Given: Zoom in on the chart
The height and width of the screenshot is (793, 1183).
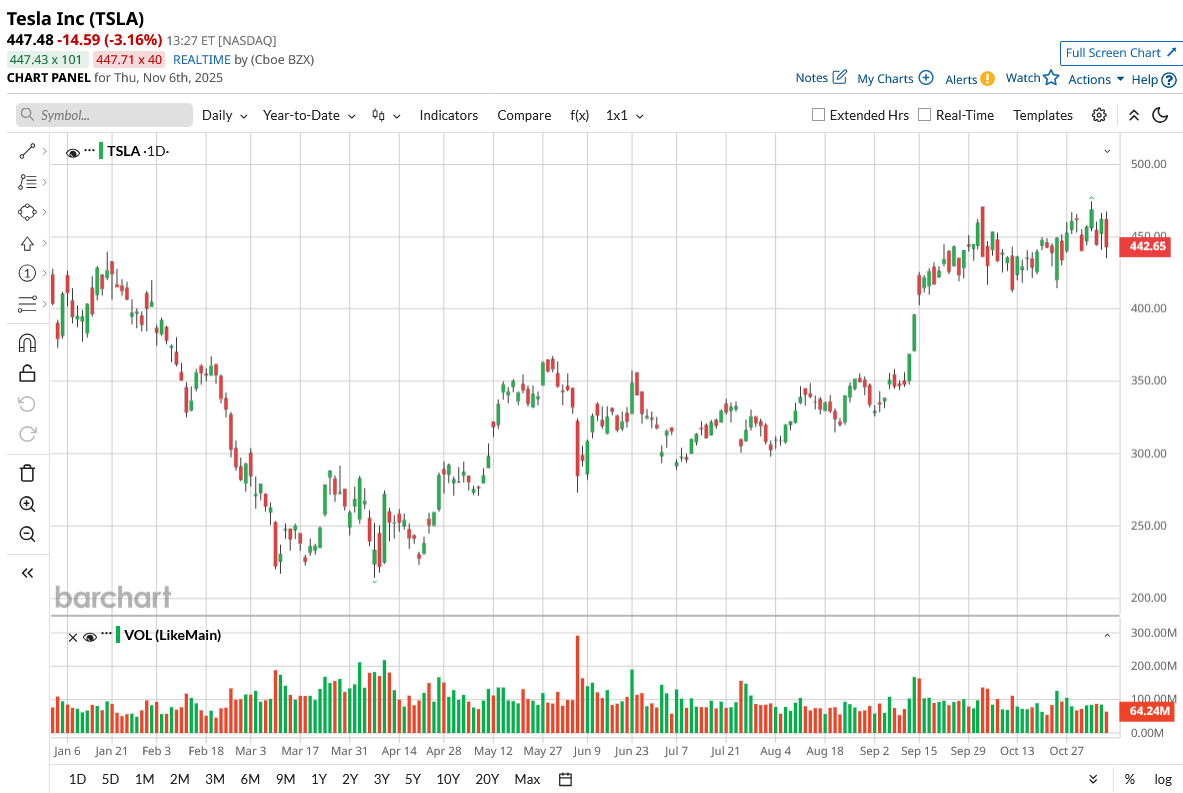Looking at the screenshot, I should 27,504.
